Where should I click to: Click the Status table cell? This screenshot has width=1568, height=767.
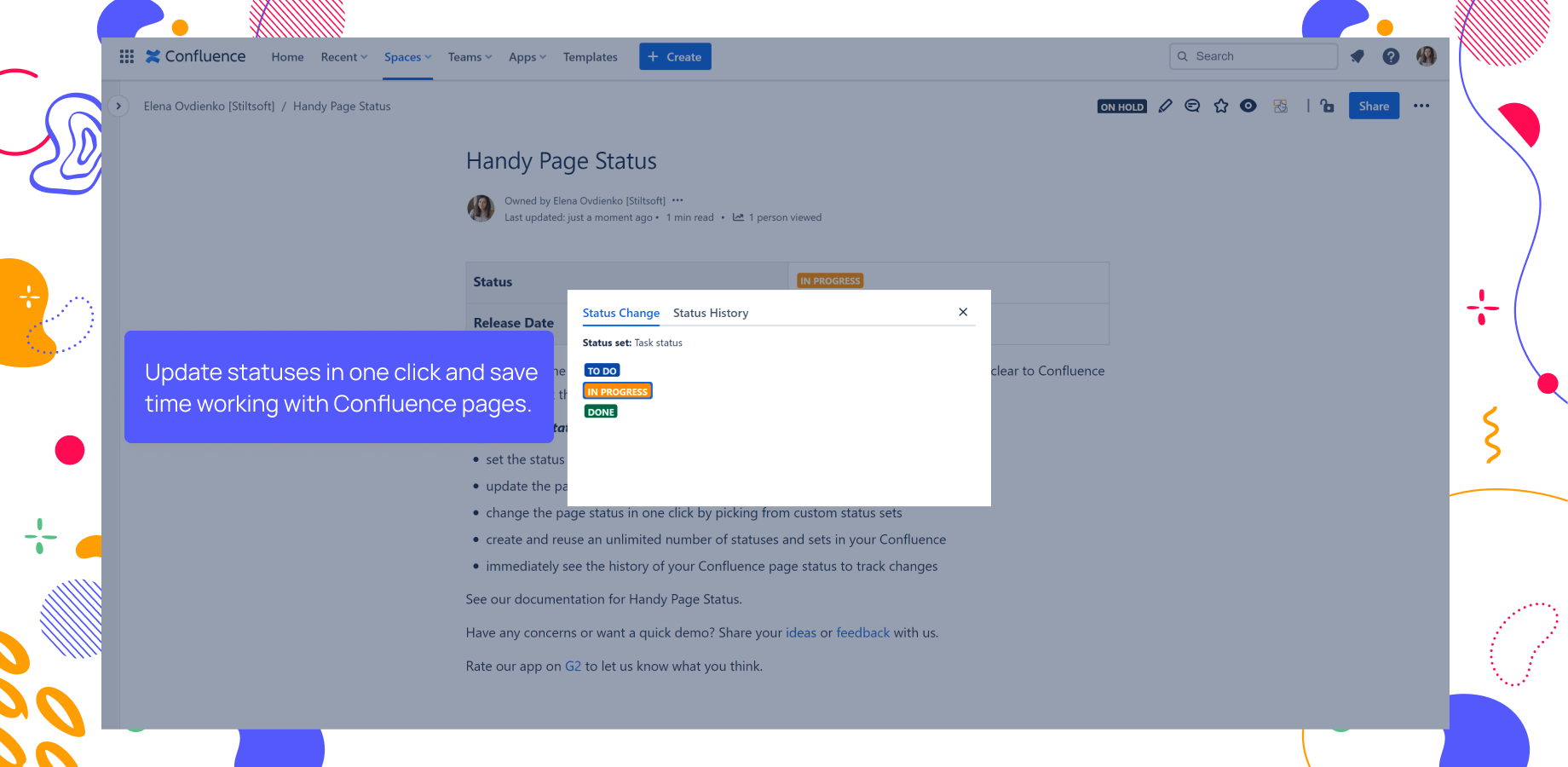click(627, 282)
